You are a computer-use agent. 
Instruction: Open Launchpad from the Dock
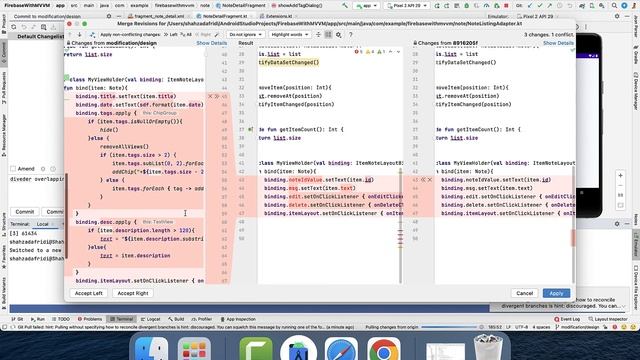(194, 350)
